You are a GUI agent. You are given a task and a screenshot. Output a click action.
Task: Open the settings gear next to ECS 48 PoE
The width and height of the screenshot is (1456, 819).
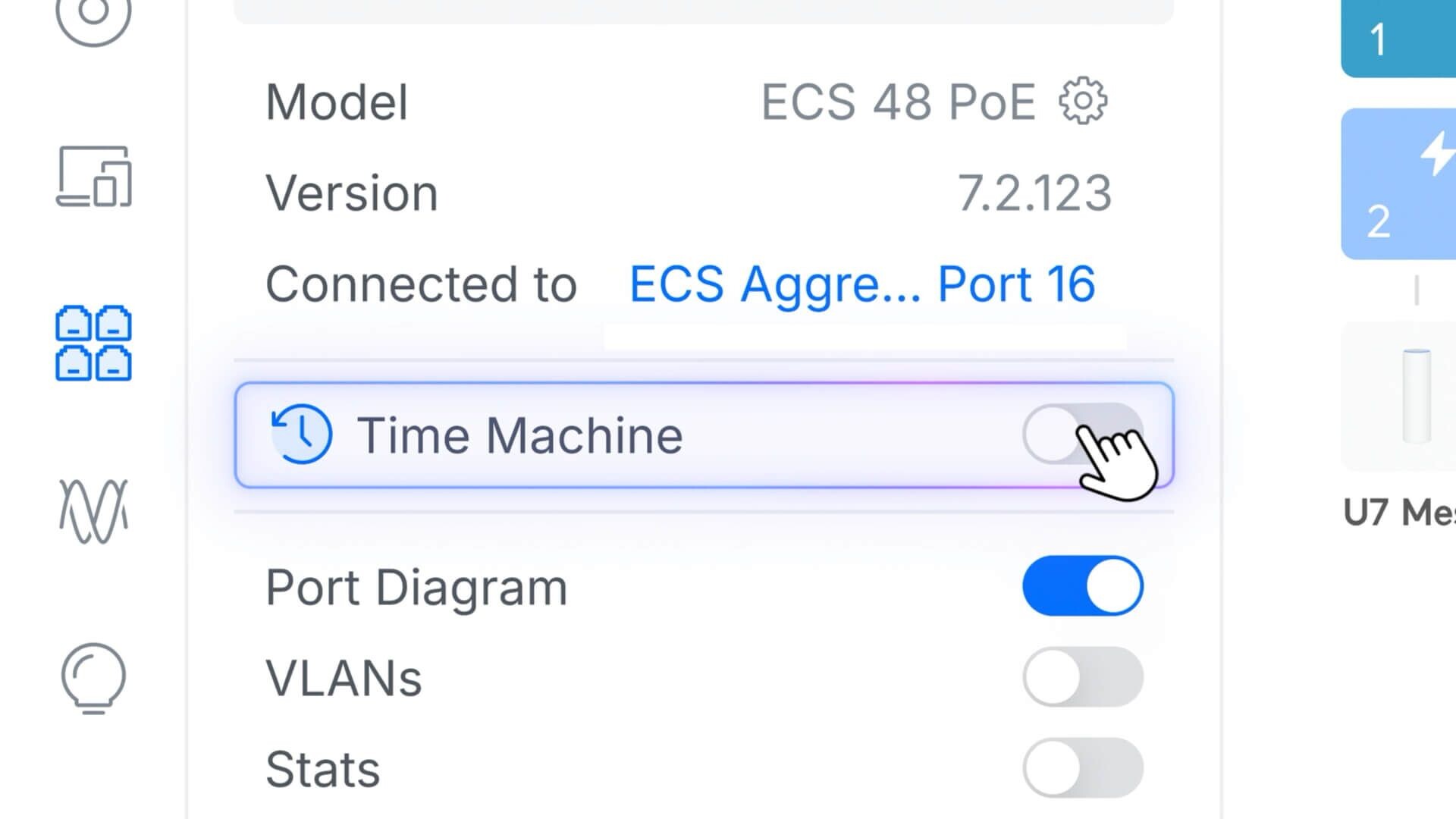coord(1083,101)
